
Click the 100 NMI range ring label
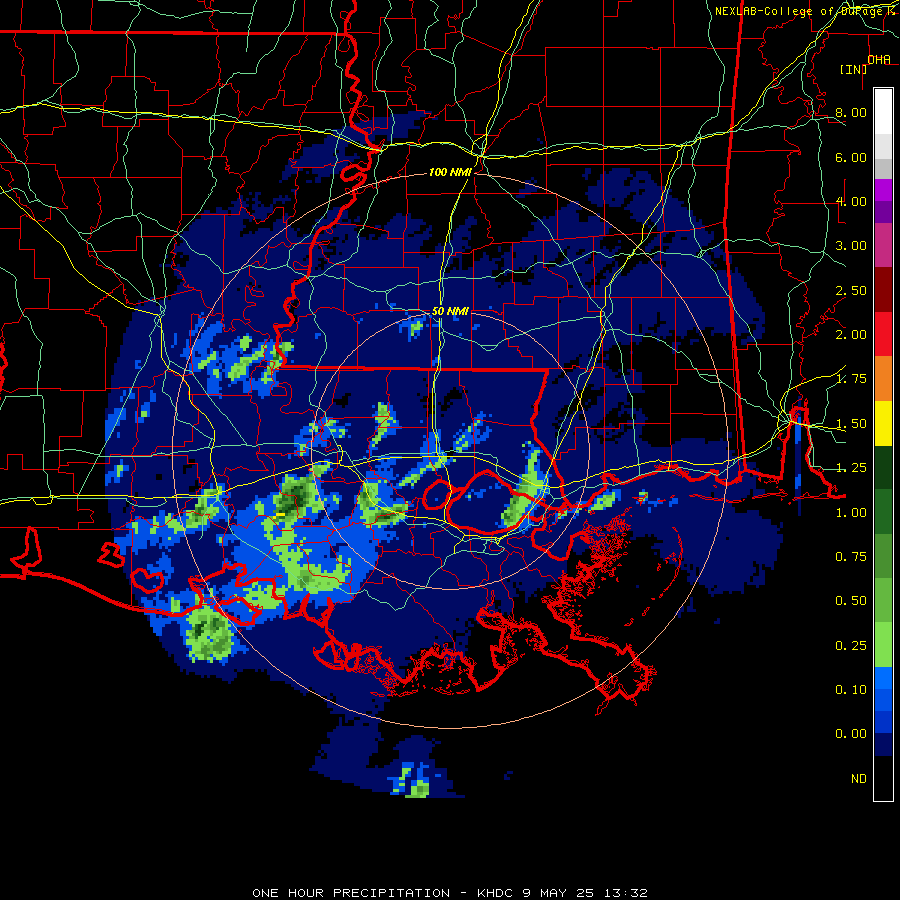click(x=450, y=172)
